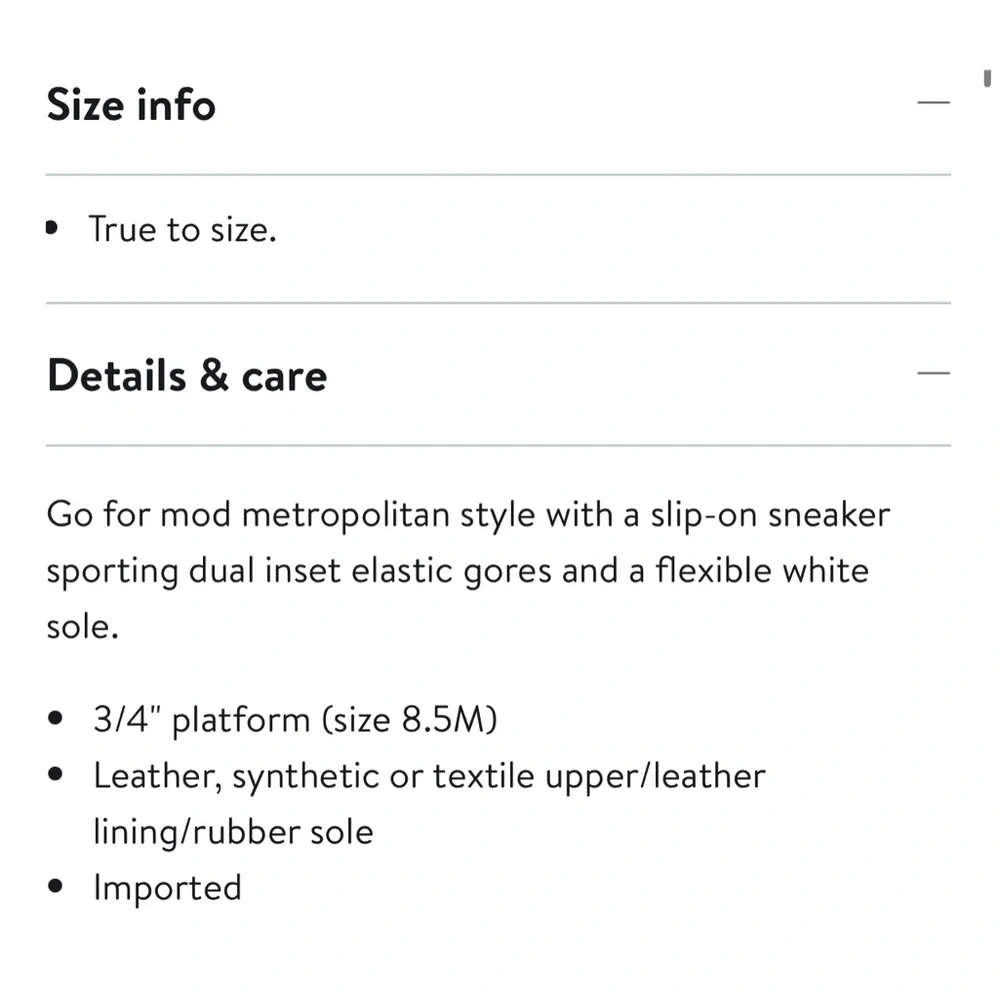Click the Imported bullet item
This screenshot has width=1000, height=1000.
pos(168,887)
